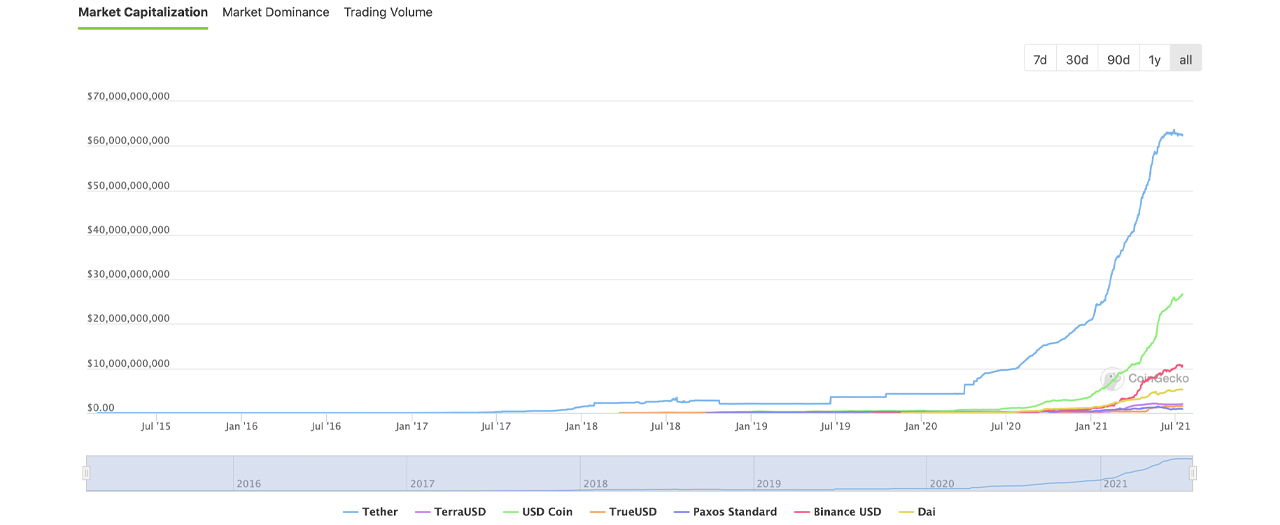Click the Jan '17 x-axis label
Viewport: 1280px width, 525px height.
(412, 426)
